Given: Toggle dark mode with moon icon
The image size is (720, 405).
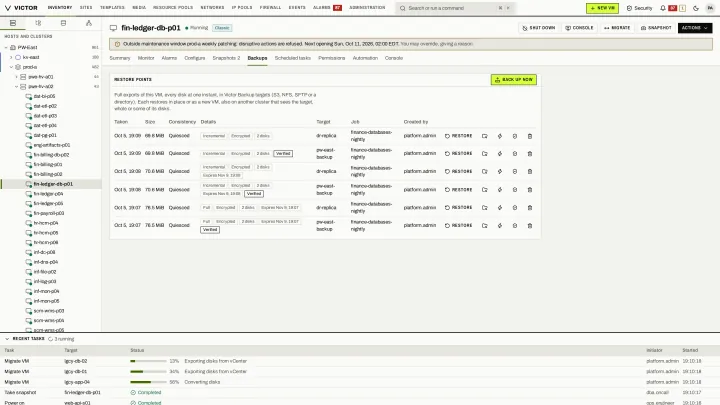Looking at the screenshot, I should [696, 8].
